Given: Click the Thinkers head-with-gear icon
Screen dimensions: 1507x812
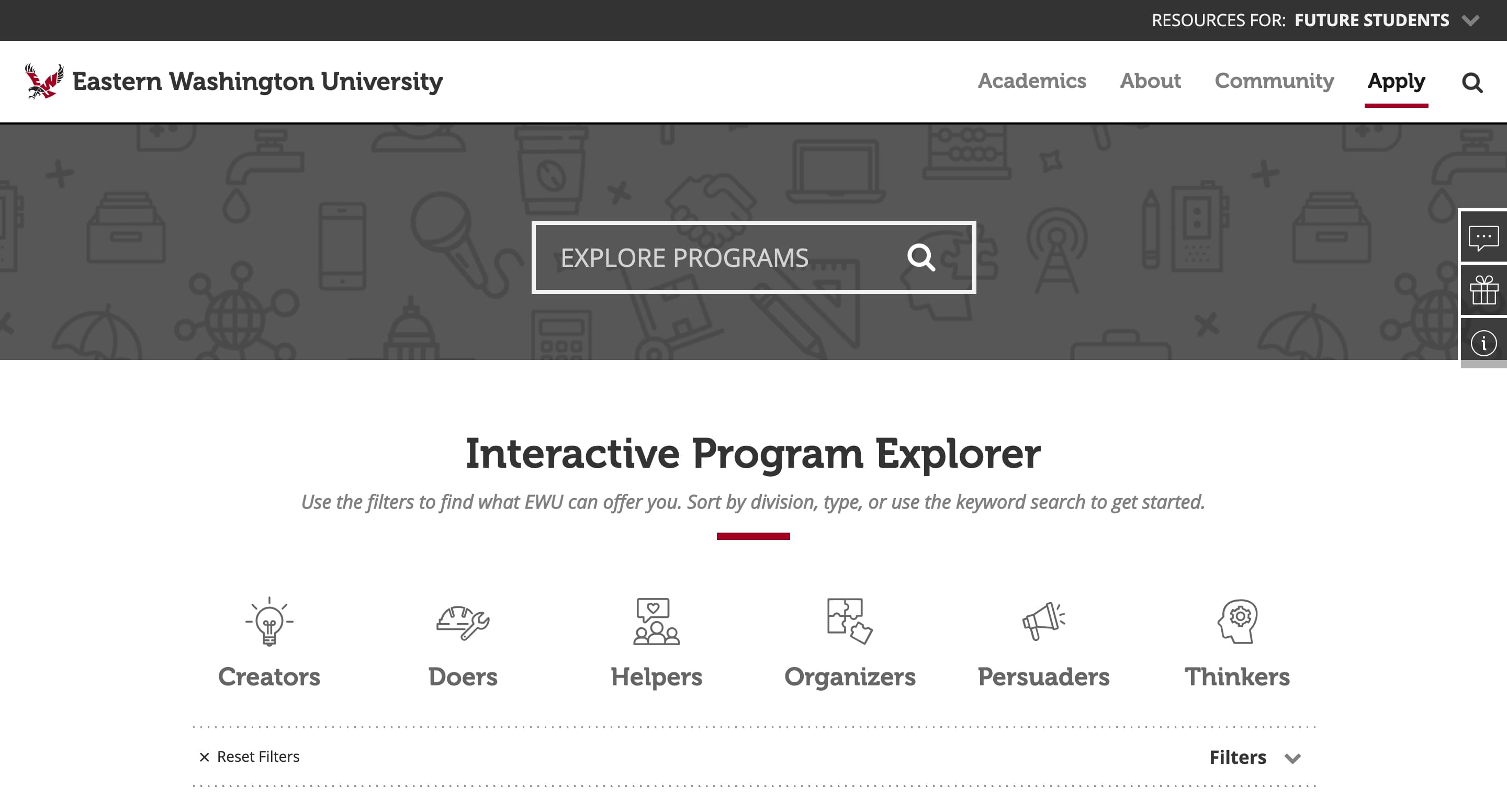Looking at the screenshot, I should 1238,621.
